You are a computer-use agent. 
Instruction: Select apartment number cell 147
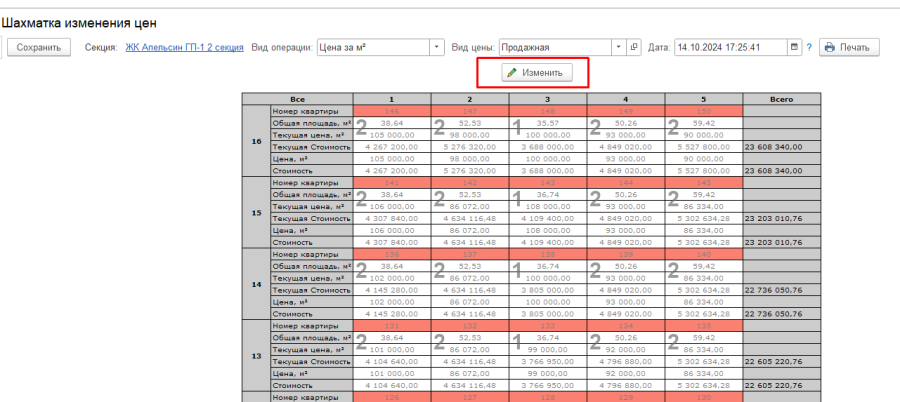470,111
